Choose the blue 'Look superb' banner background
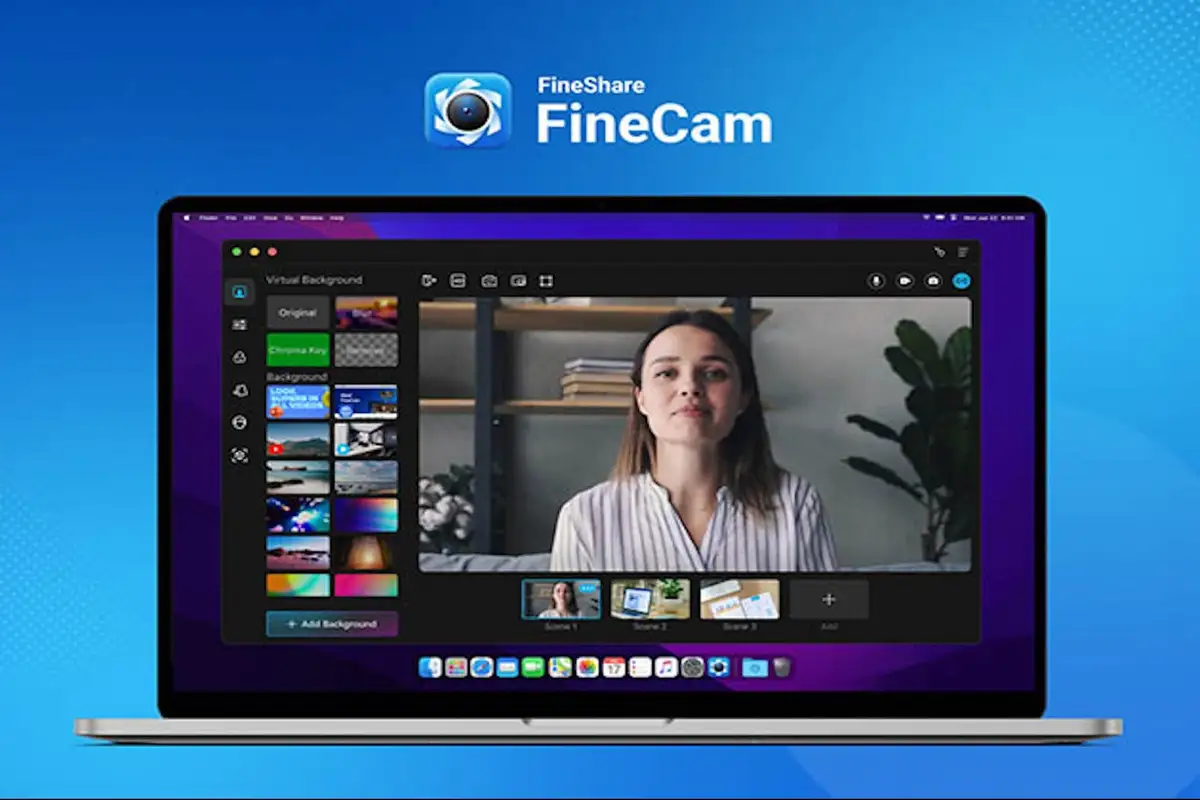 [298, 401]
